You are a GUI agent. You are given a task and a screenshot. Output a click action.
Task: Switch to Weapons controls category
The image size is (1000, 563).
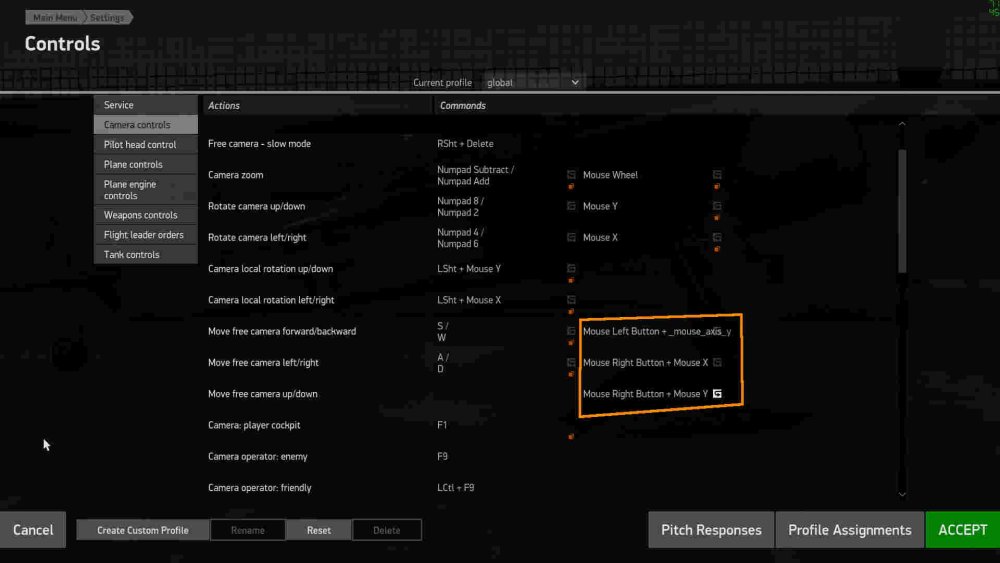tap(145, 215)
